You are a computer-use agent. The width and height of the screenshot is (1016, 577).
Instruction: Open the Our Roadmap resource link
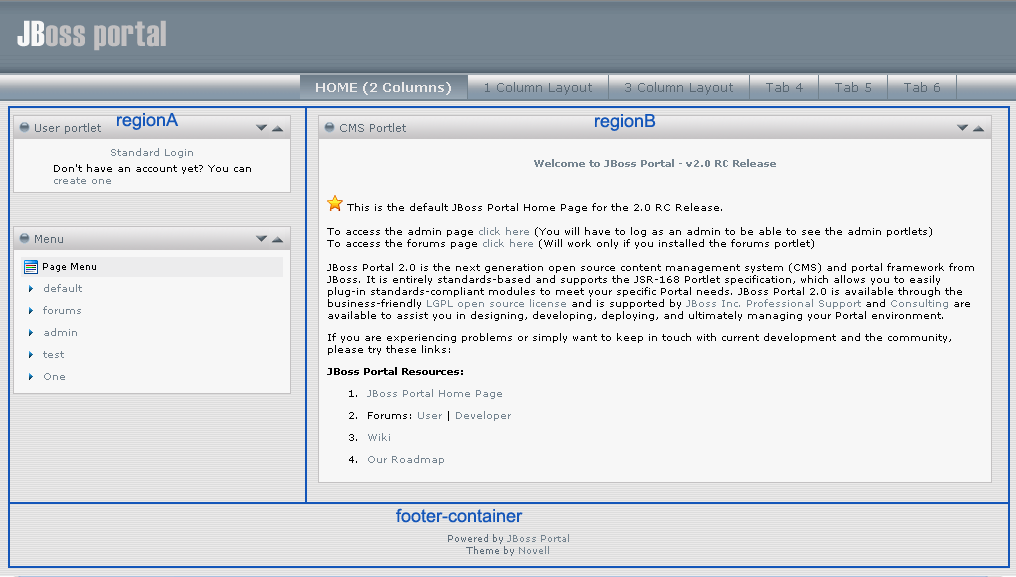tap(406, 460)
